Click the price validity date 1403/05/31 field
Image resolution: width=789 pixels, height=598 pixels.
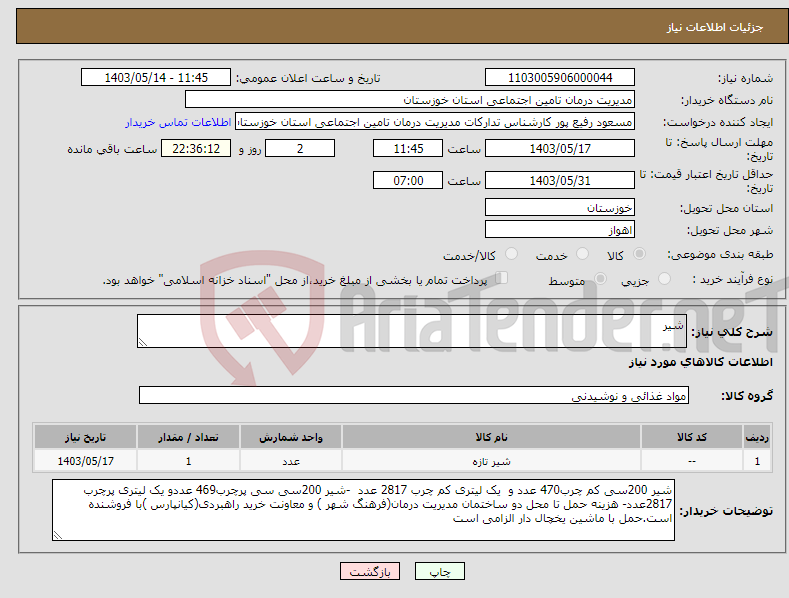click(560, 180)
